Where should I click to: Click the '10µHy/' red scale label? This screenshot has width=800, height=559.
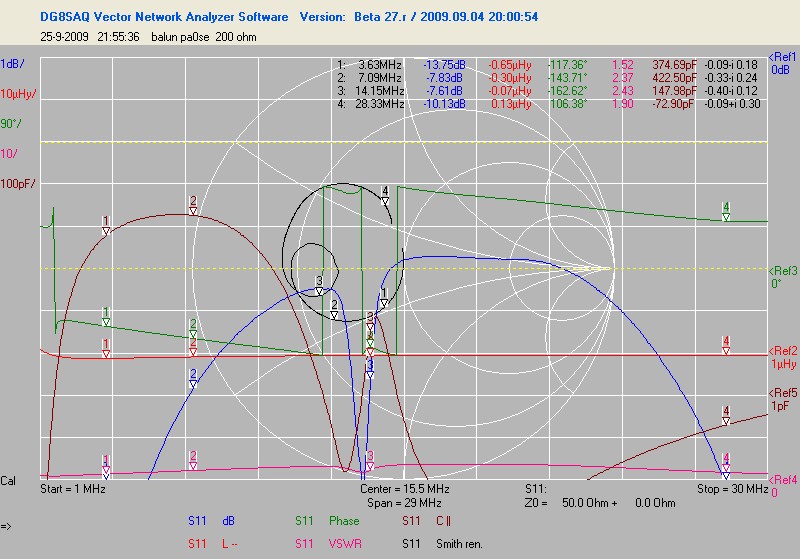pos(18,94)
